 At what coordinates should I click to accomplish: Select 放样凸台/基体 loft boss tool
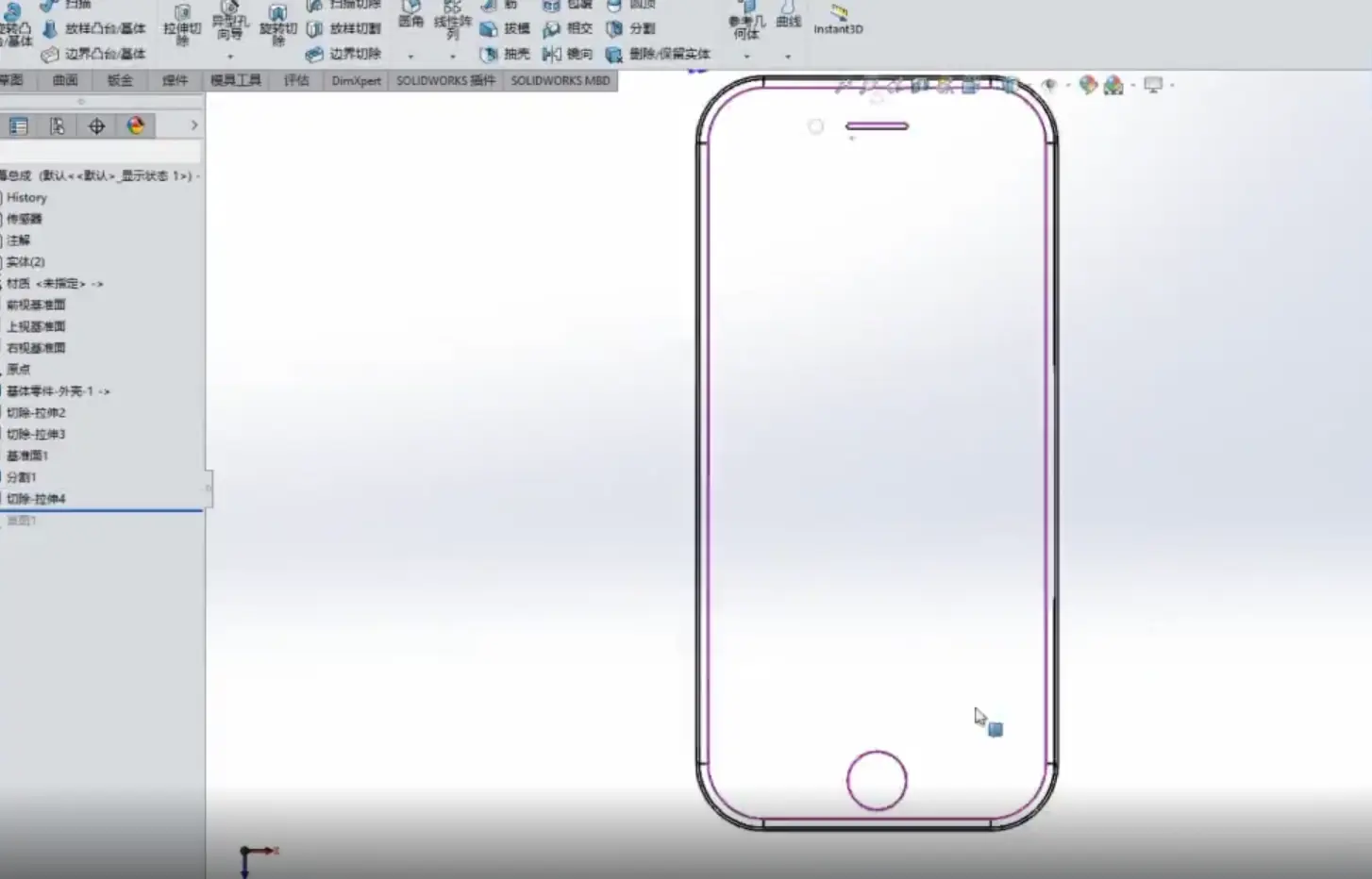point(94,29)
